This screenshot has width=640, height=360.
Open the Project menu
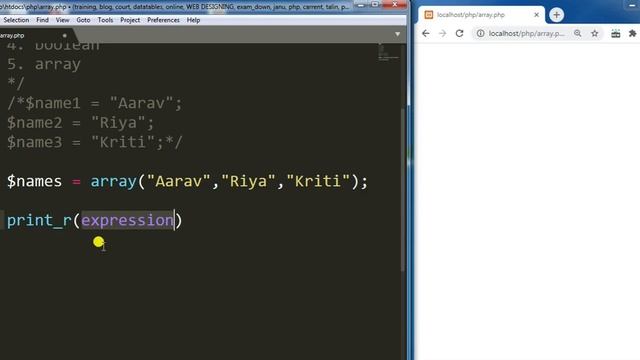130,20
